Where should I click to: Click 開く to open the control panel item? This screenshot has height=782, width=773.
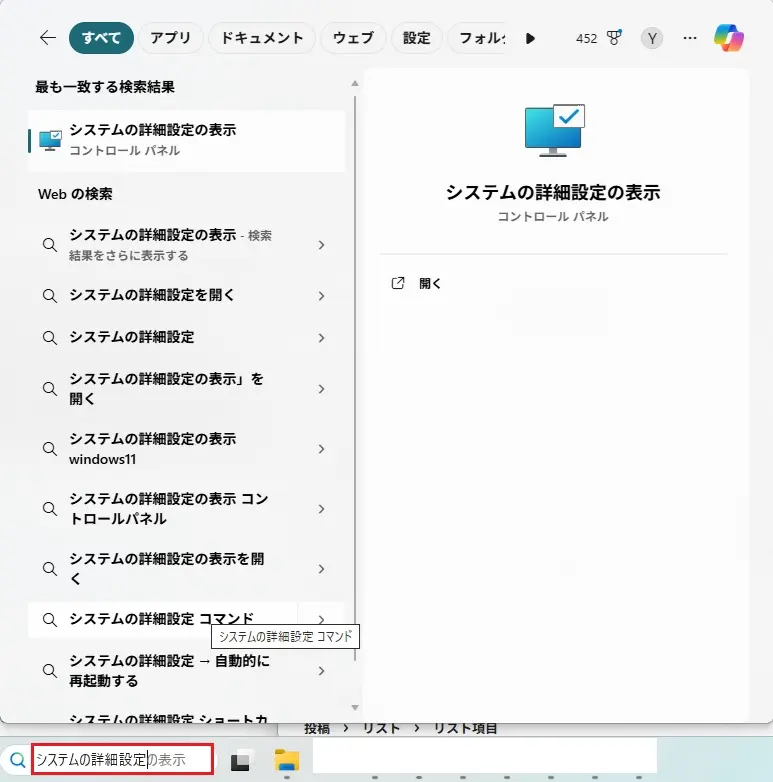click(x=430, y=283)
